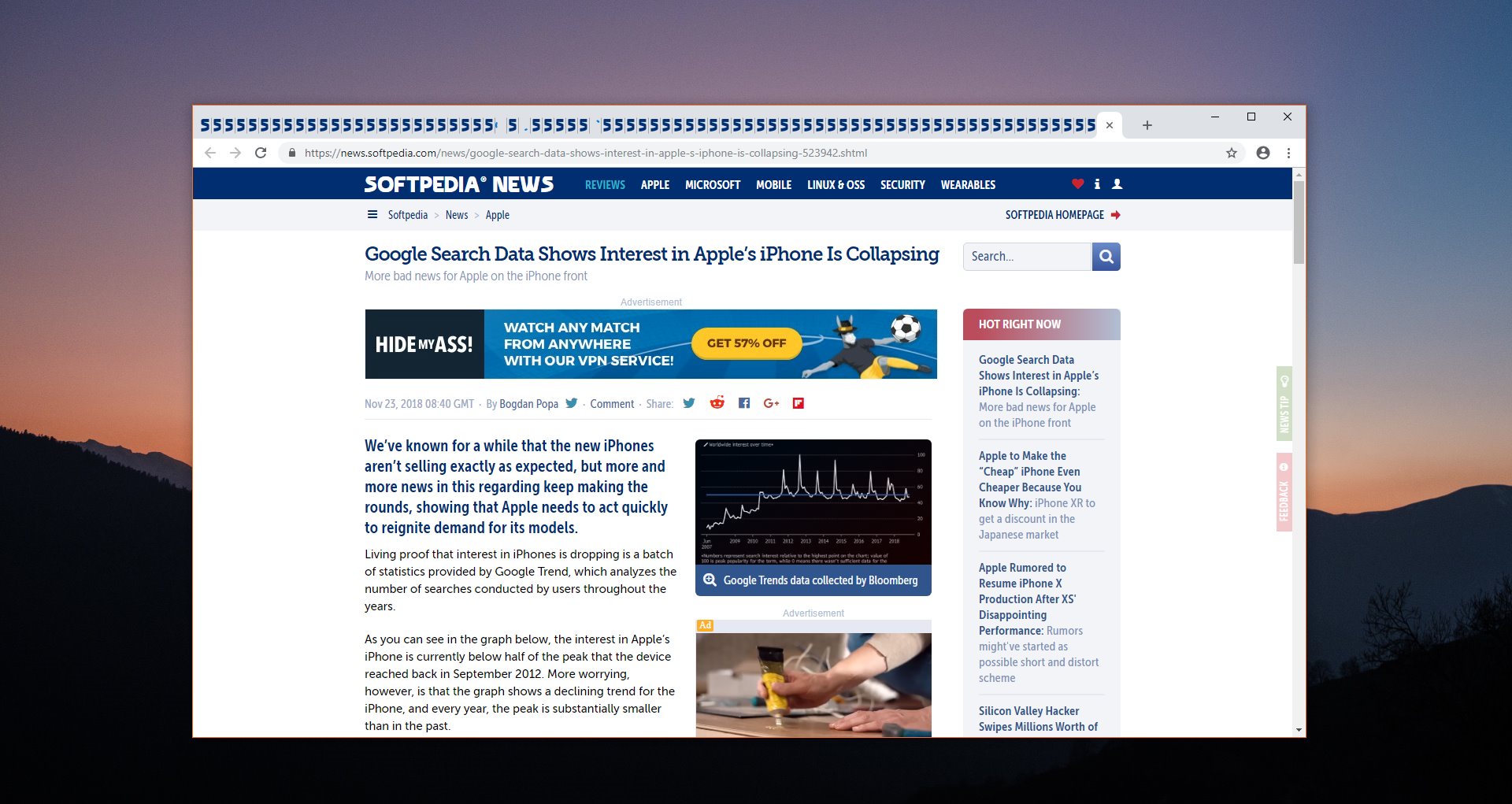Image resolution: width=1512 pixels, height=804 pixels.
Task: Open the Chrome three-dot menu
Action: point(1288,153)
